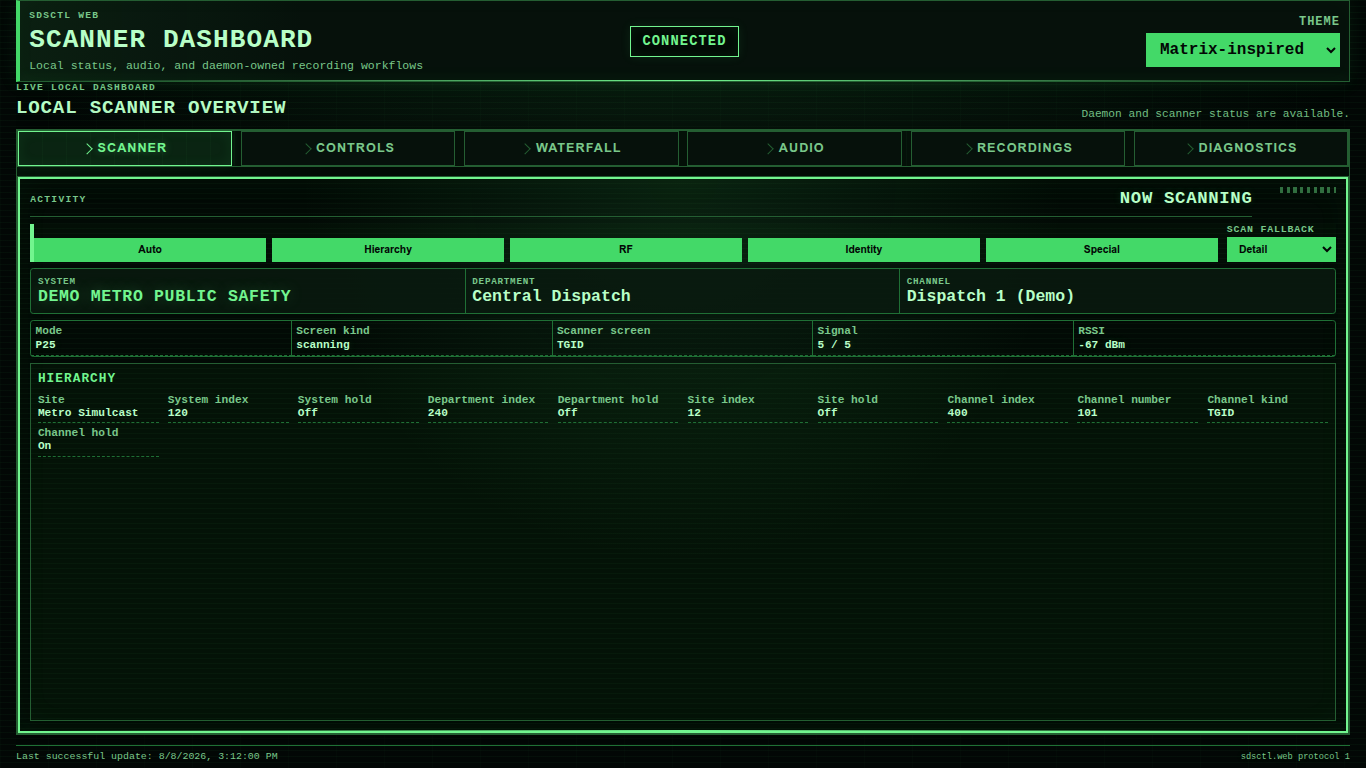This screenshot has height=768, width=1366.
Task: Click the Department hold value Off
Action: pos(568,413)
